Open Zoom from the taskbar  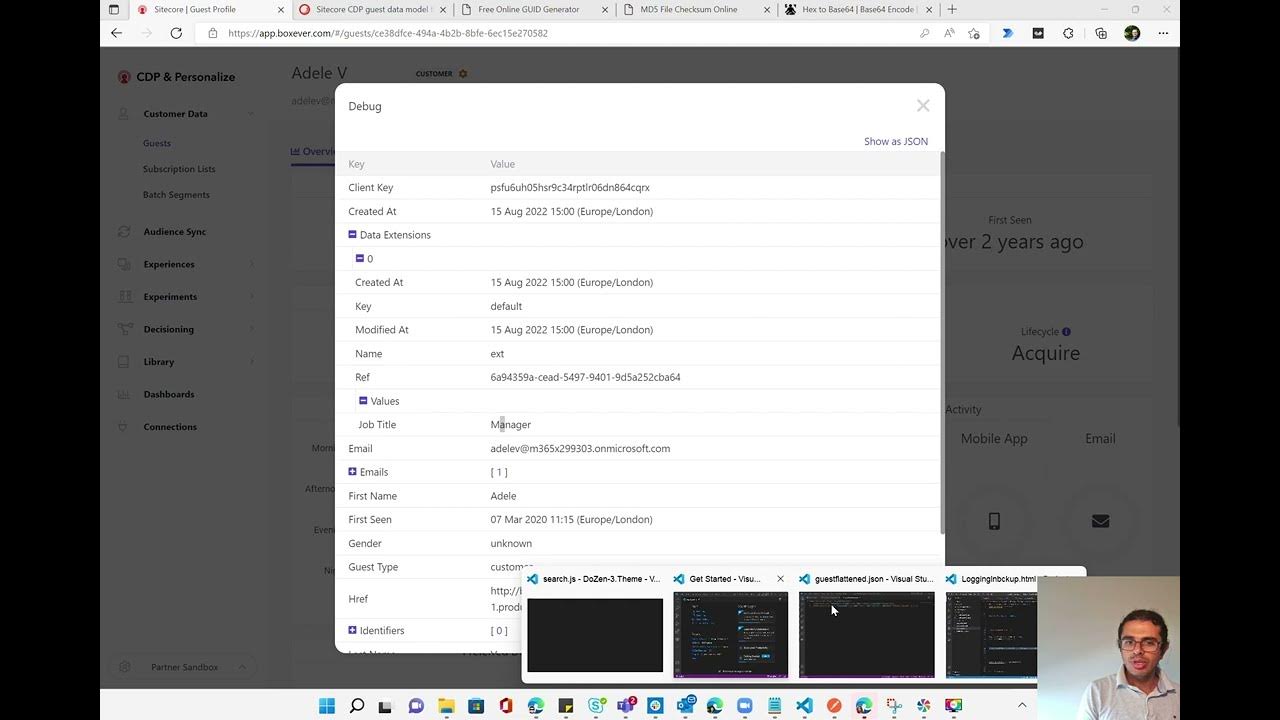coord(744,706)
